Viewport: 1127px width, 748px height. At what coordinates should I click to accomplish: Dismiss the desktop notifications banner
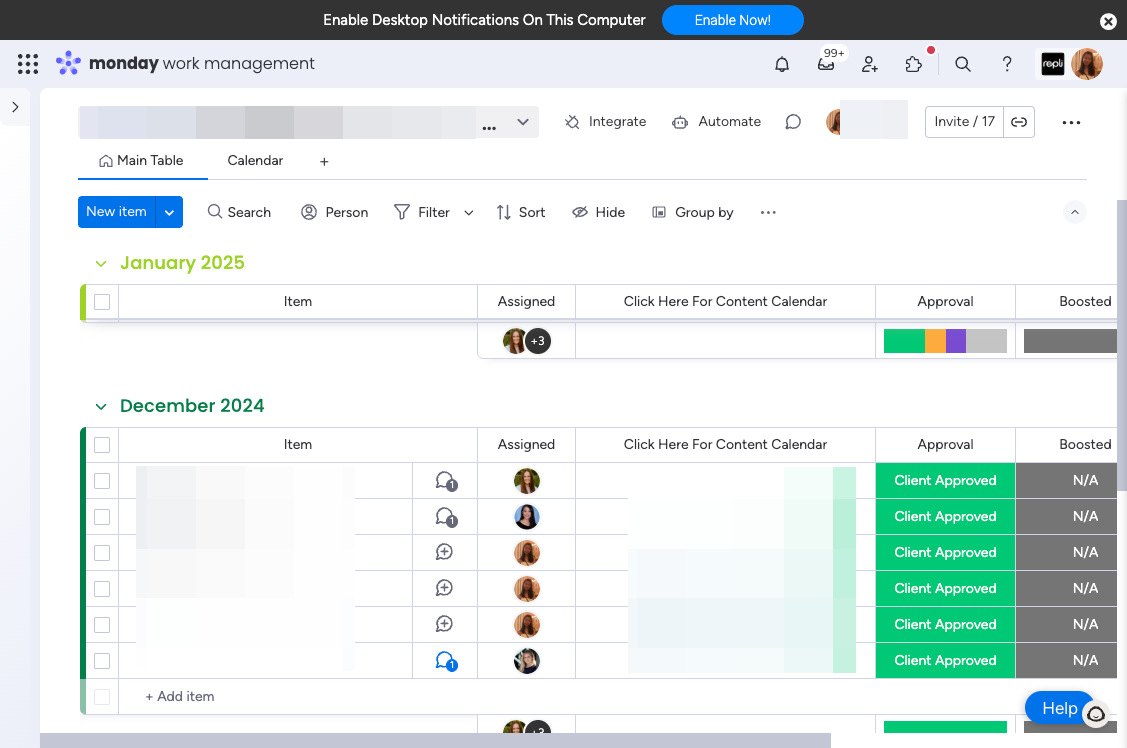(1108, 22)
